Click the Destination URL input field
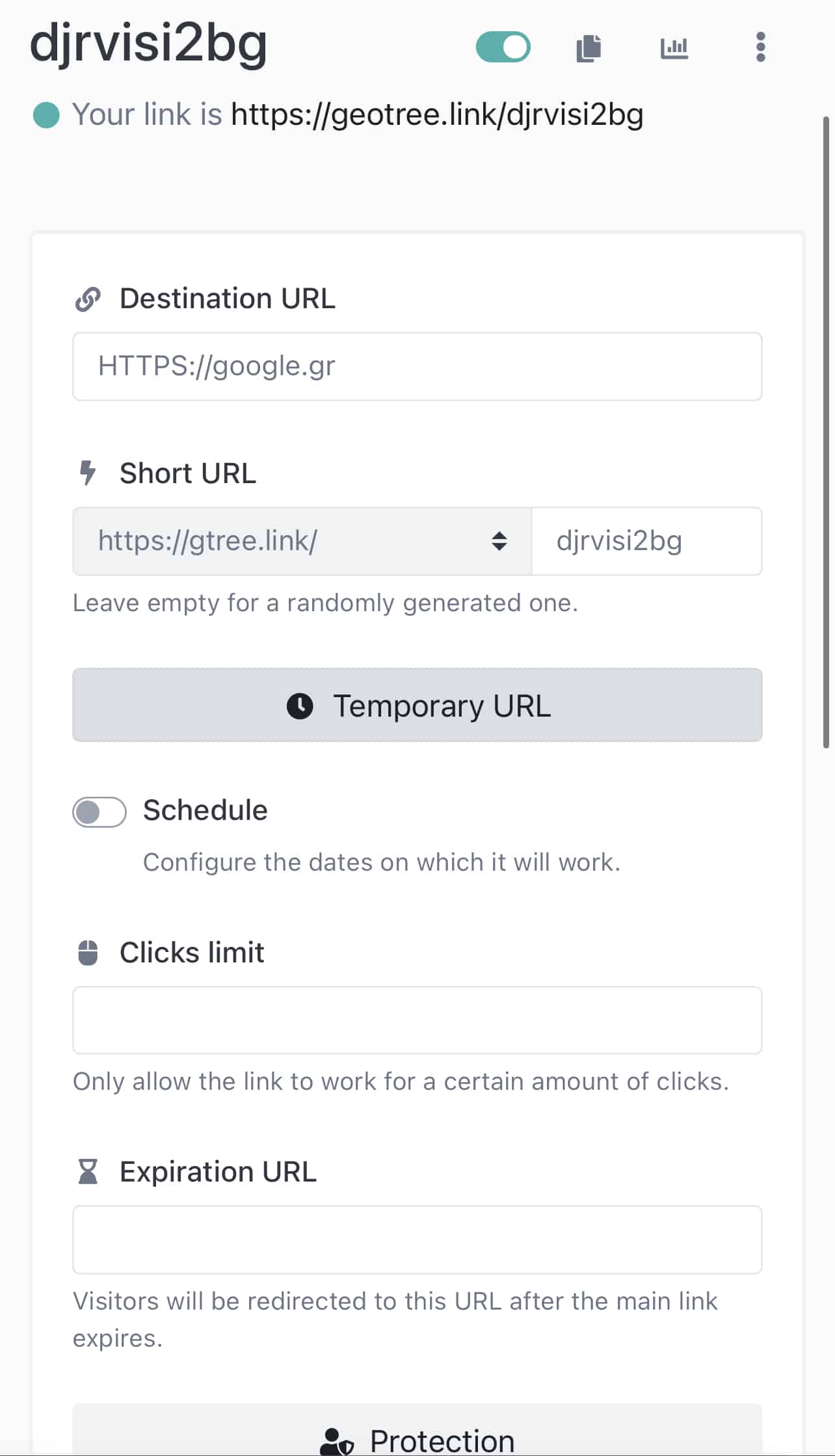This screenshot has width=835, height=1456. coord(417,367)
